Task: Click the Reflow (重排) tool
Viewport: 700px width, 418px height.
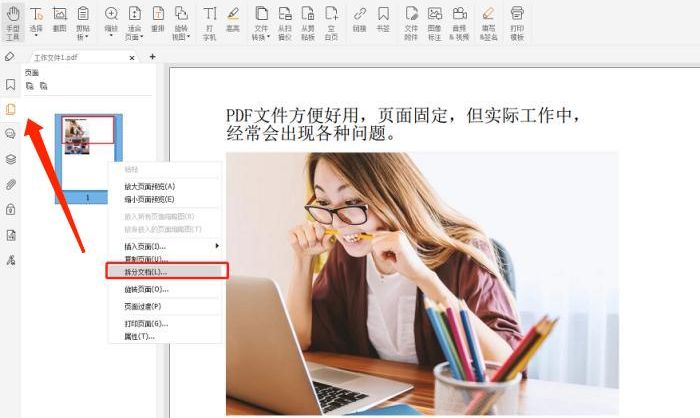Action: click(158, 20)
